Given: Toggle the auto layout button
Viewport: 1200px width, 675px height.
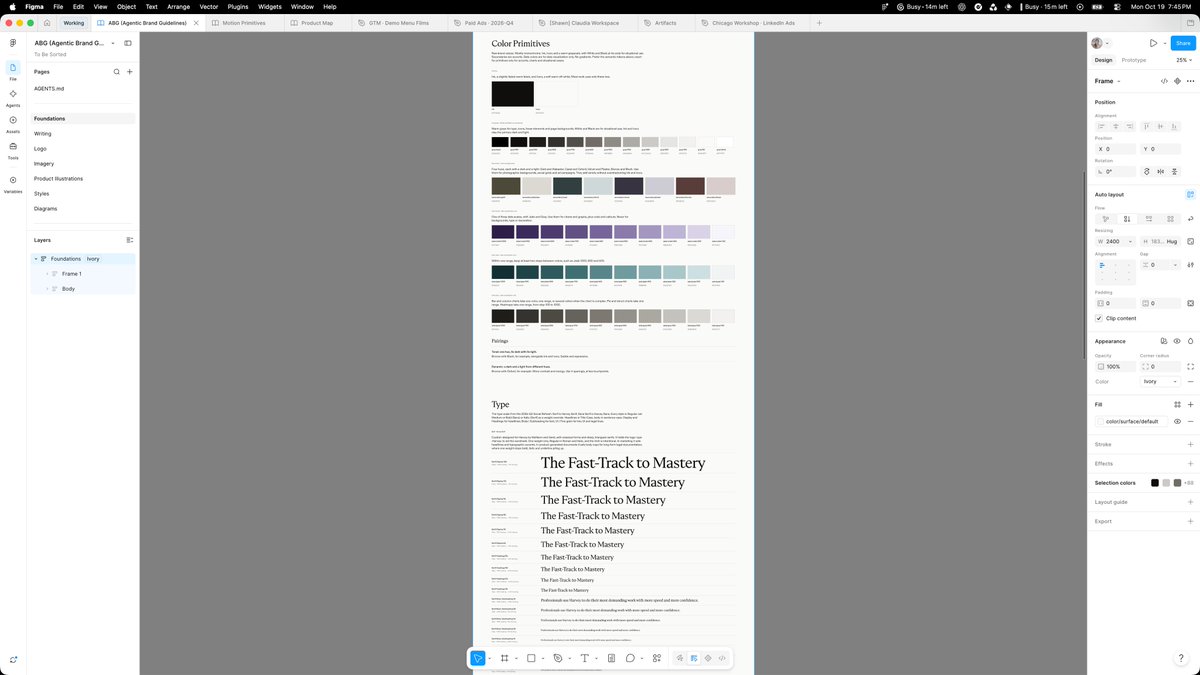Looking at the screenshot, I should (1190, 194).
